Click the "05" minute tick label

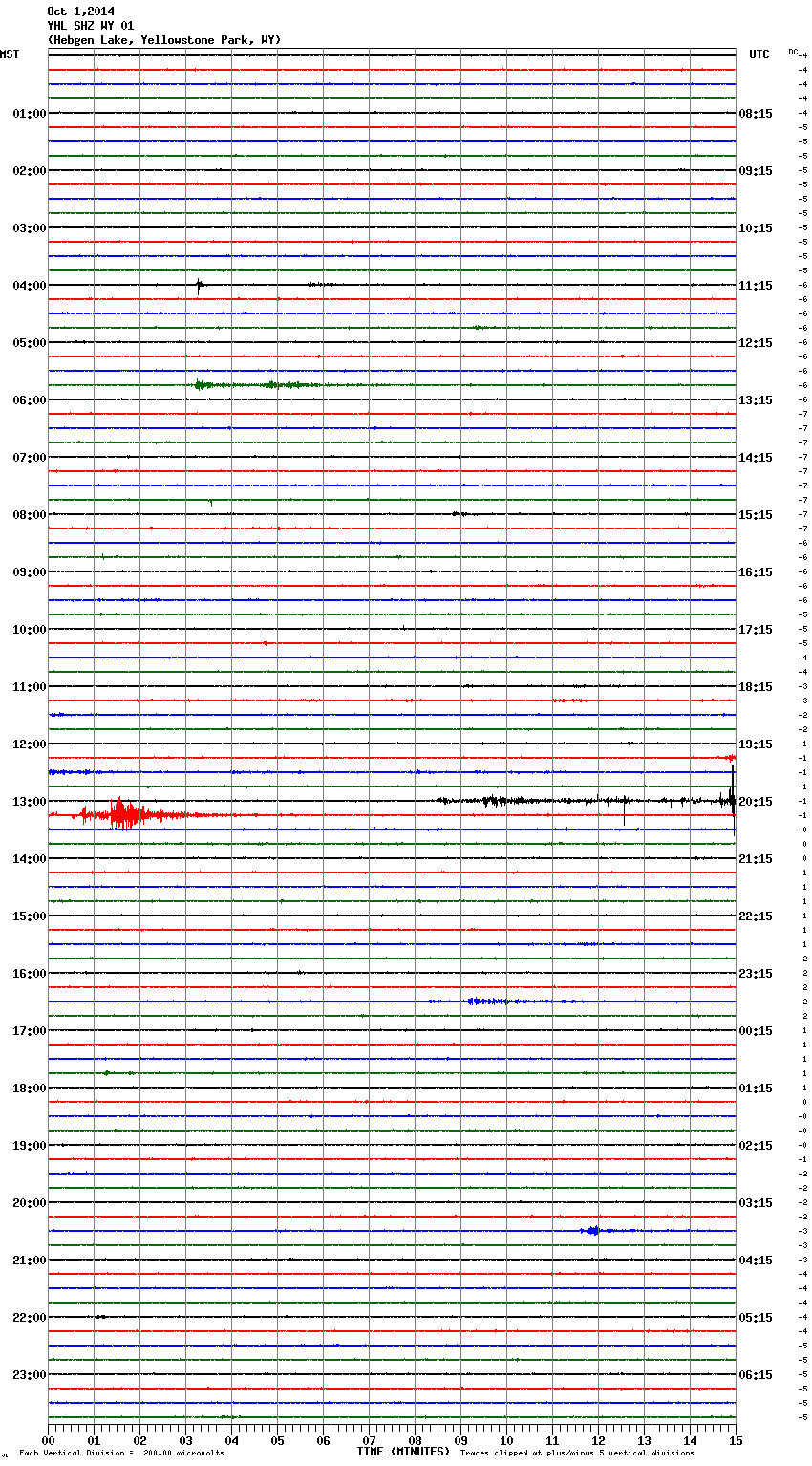point(277,1440)
